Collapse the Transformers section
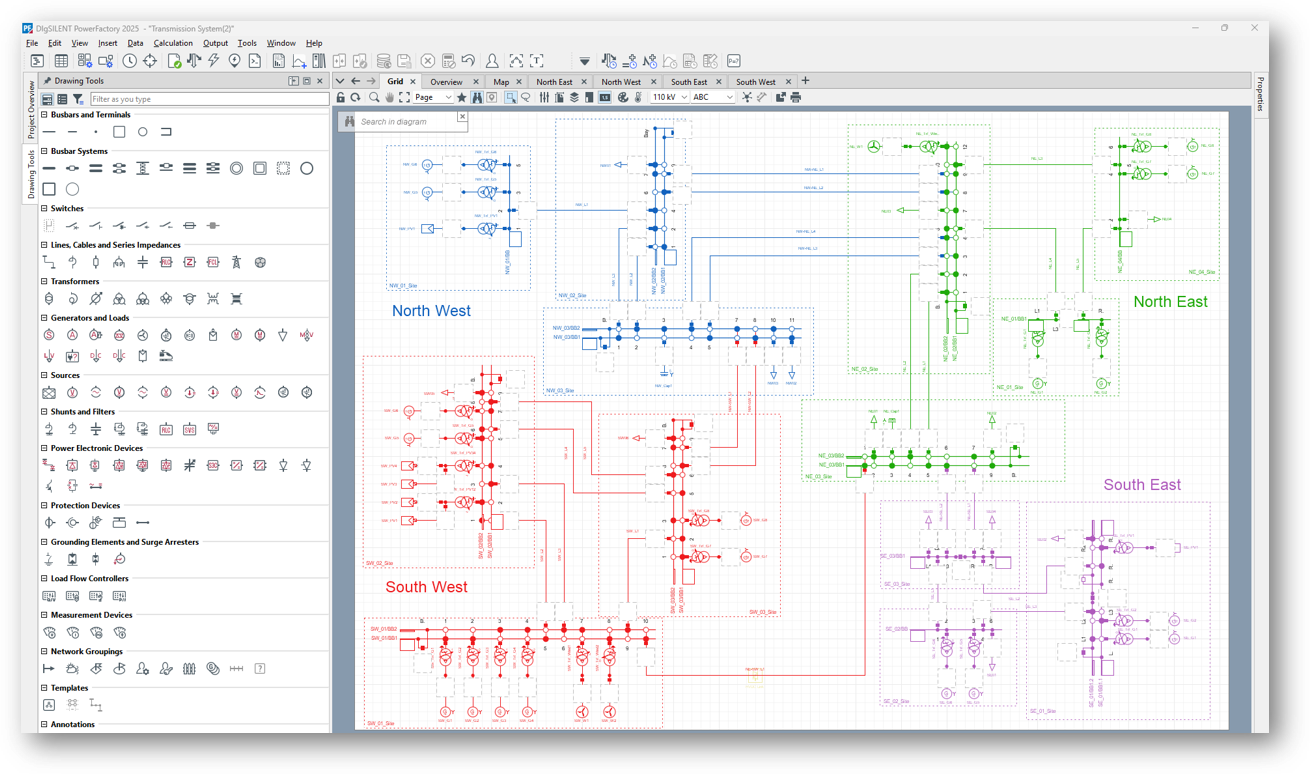This screenshot has width=1310, height=774. [44, 281]
